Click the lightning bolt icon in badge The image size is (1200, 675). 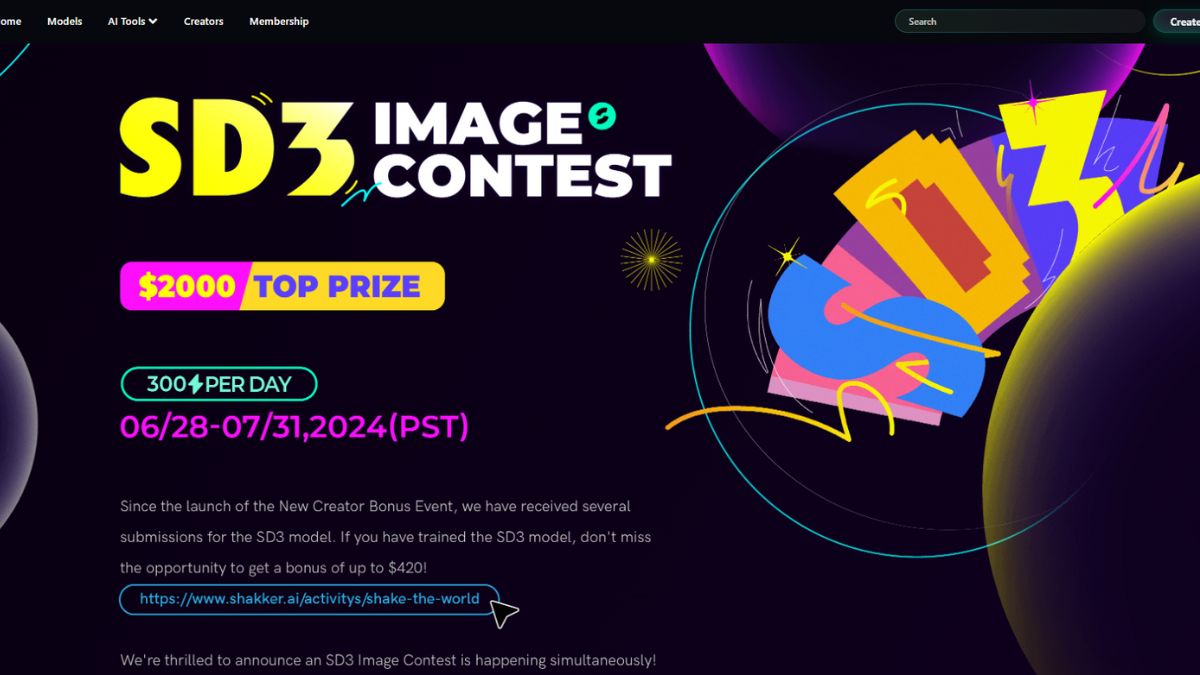click(x=196, y=384)
